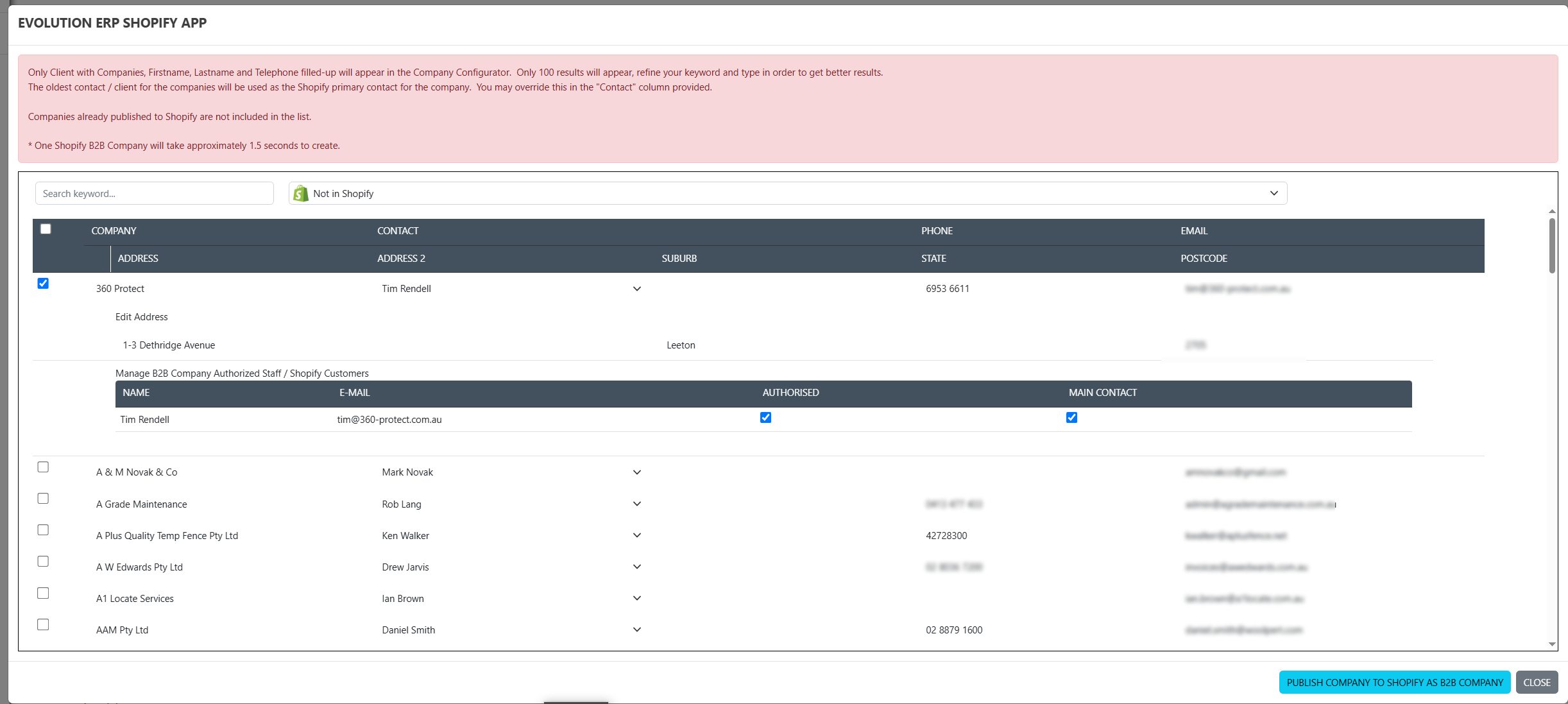
Task: Click the ADDRESS 2 column header
Action: click(401, 259)
